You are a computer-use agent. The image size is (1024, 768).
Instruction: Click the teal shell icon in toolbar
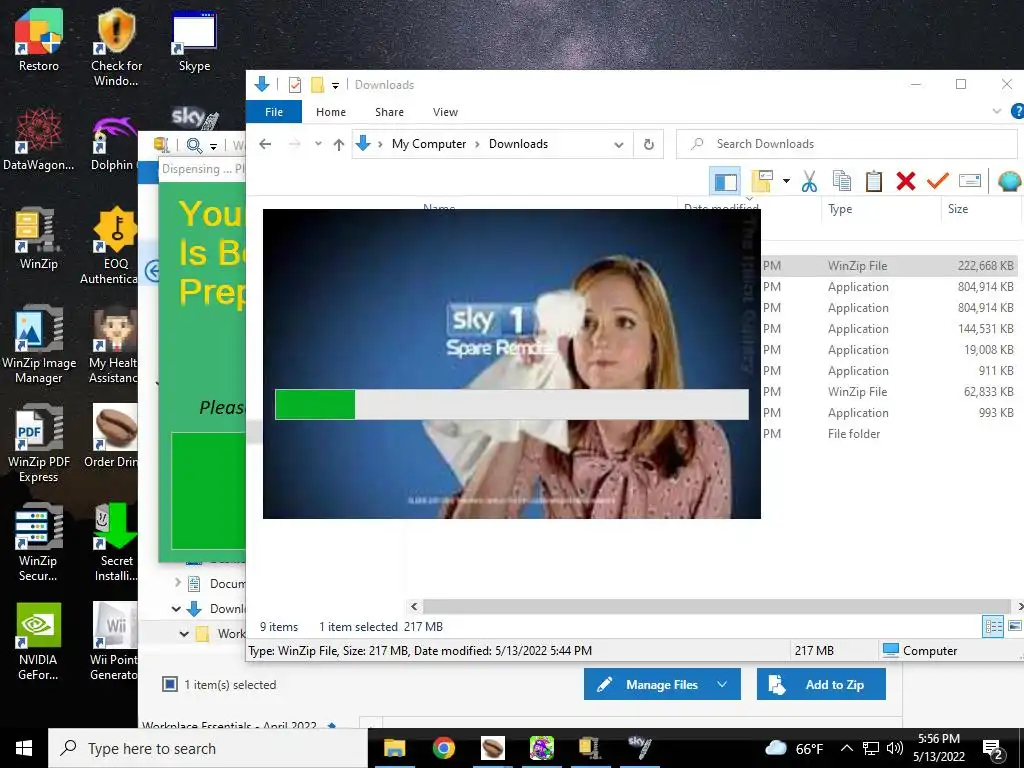(1010, 181)
